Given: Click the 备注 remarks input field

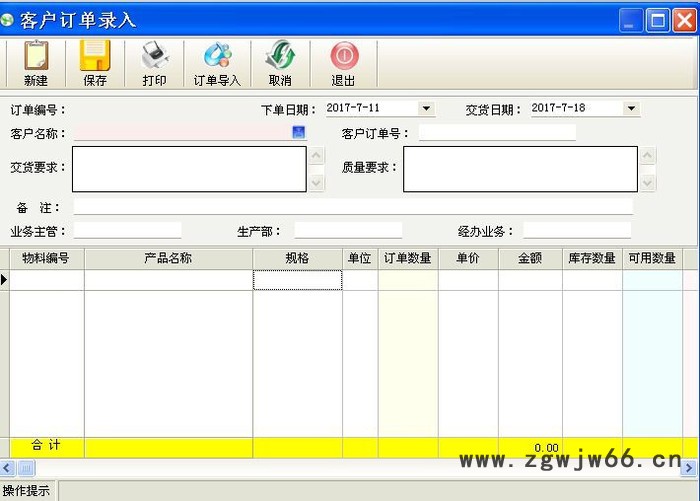Looking at the screenshot, I should [x=353, y=207].
